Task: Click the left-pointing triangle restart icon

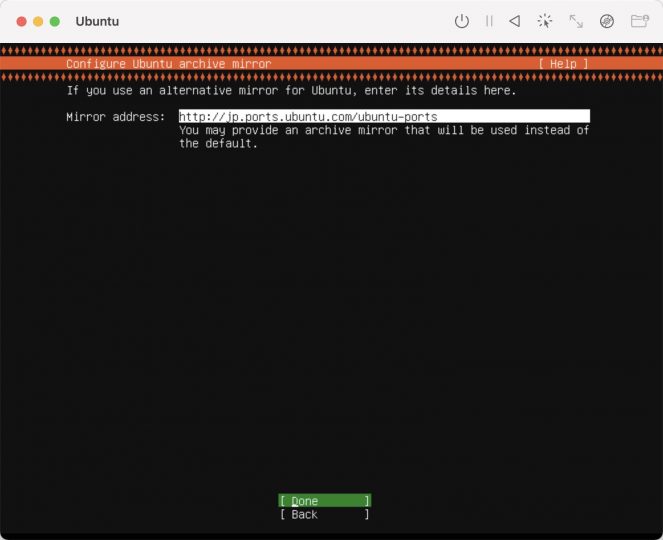Action: click(515, 21)
